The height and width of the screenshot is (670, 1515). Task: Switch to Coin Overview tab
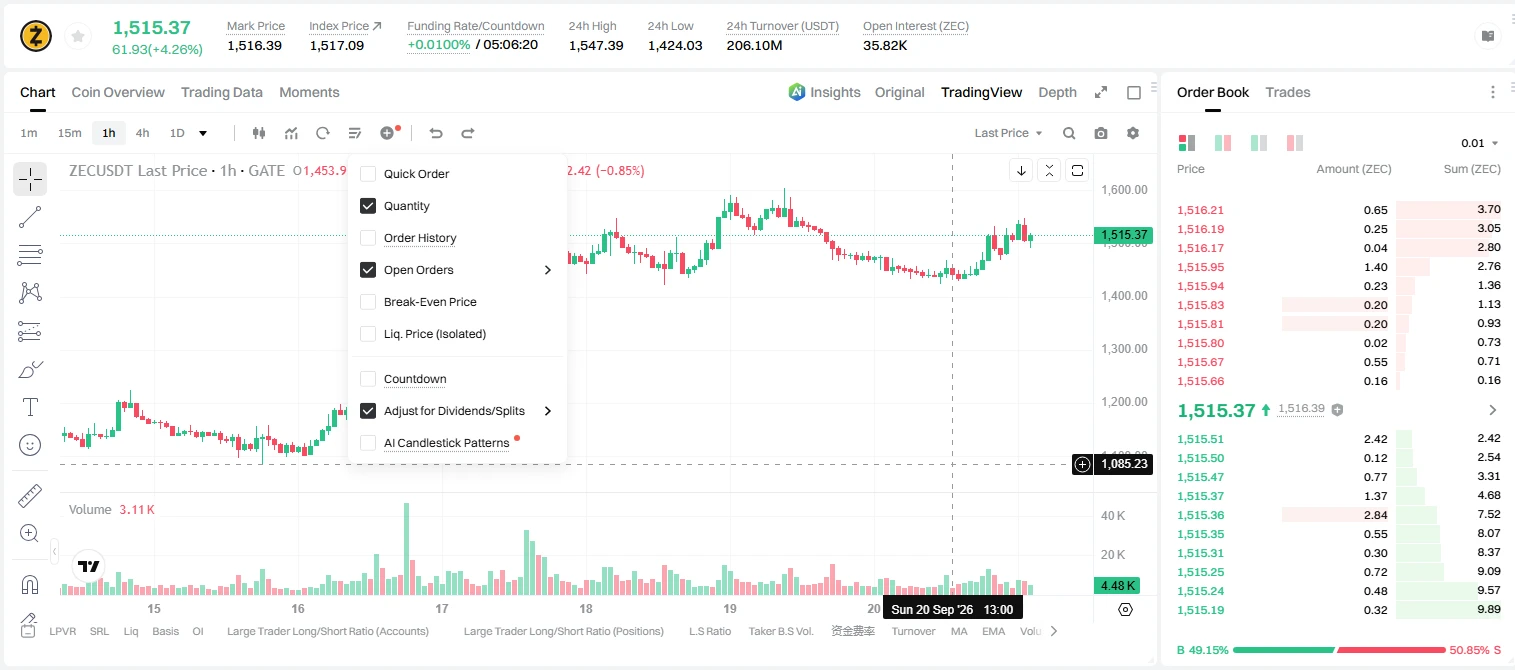coord(118,92)
